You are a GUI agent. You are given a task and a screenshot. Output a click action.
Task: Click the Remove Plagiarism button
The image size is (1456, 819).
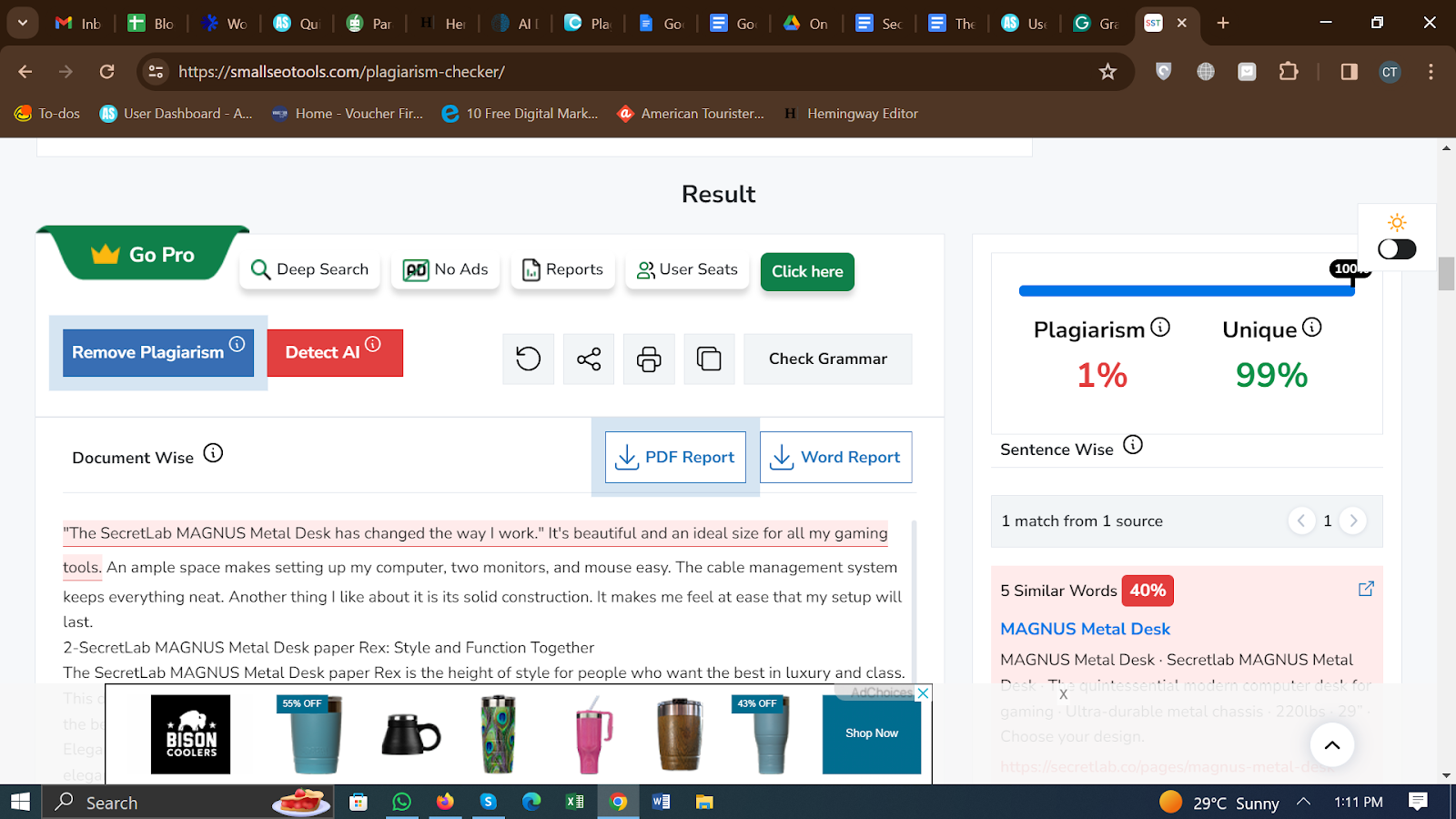pos(158,353)
